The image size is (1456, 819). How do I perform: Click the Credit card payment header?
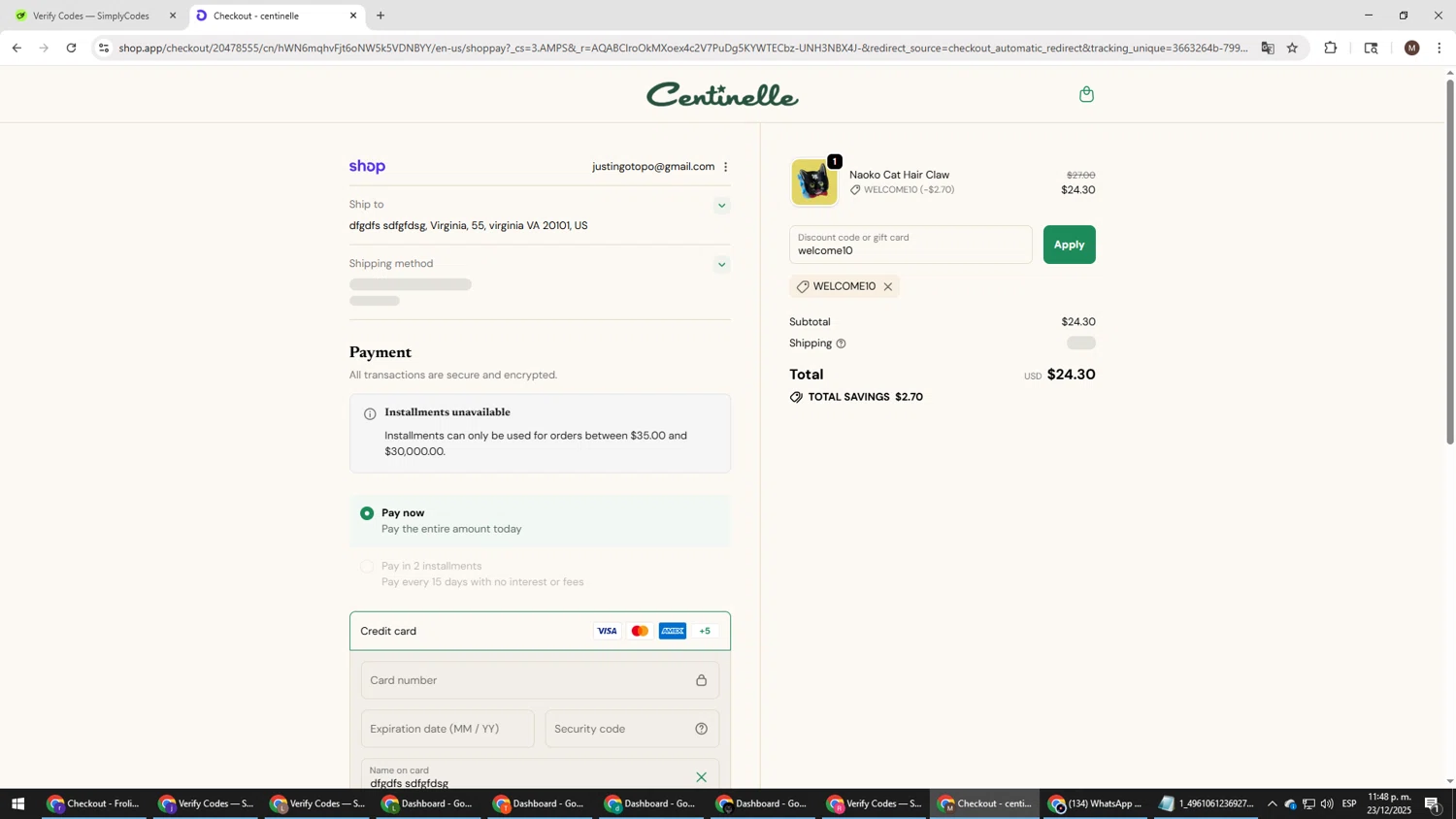pyautogui.click(x=540, y=632)
